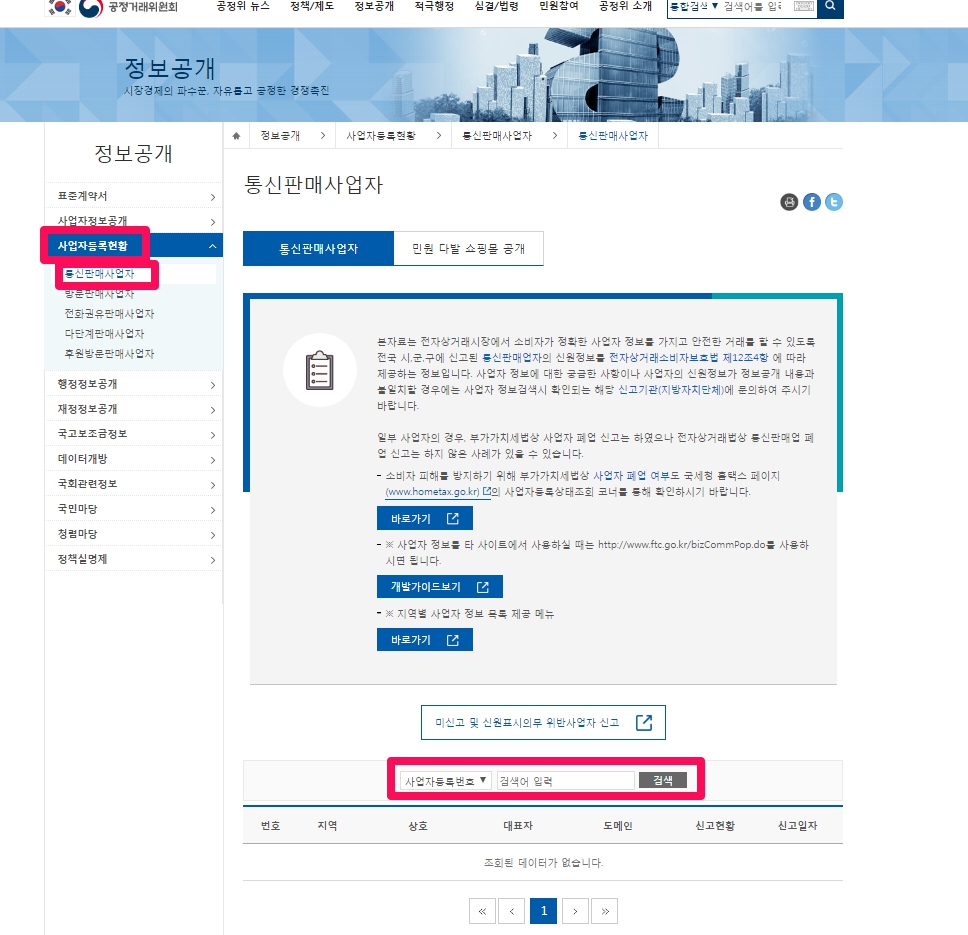Switch to 민원 다발 쇼핑몰 공개 tab
The height and width of the screenshot is (935, 968).
point(468,248)
